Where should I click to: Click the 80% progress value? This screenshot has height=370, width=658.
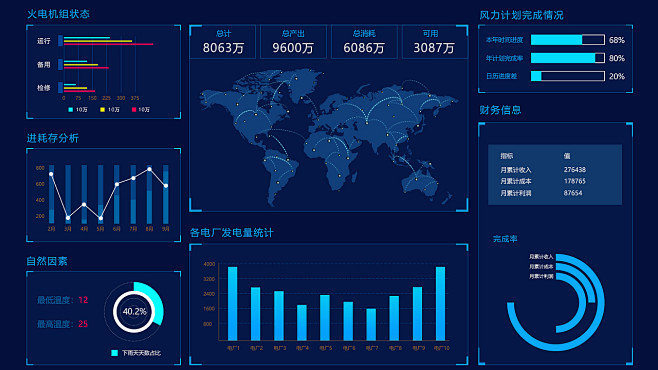(x=617, y=58)
